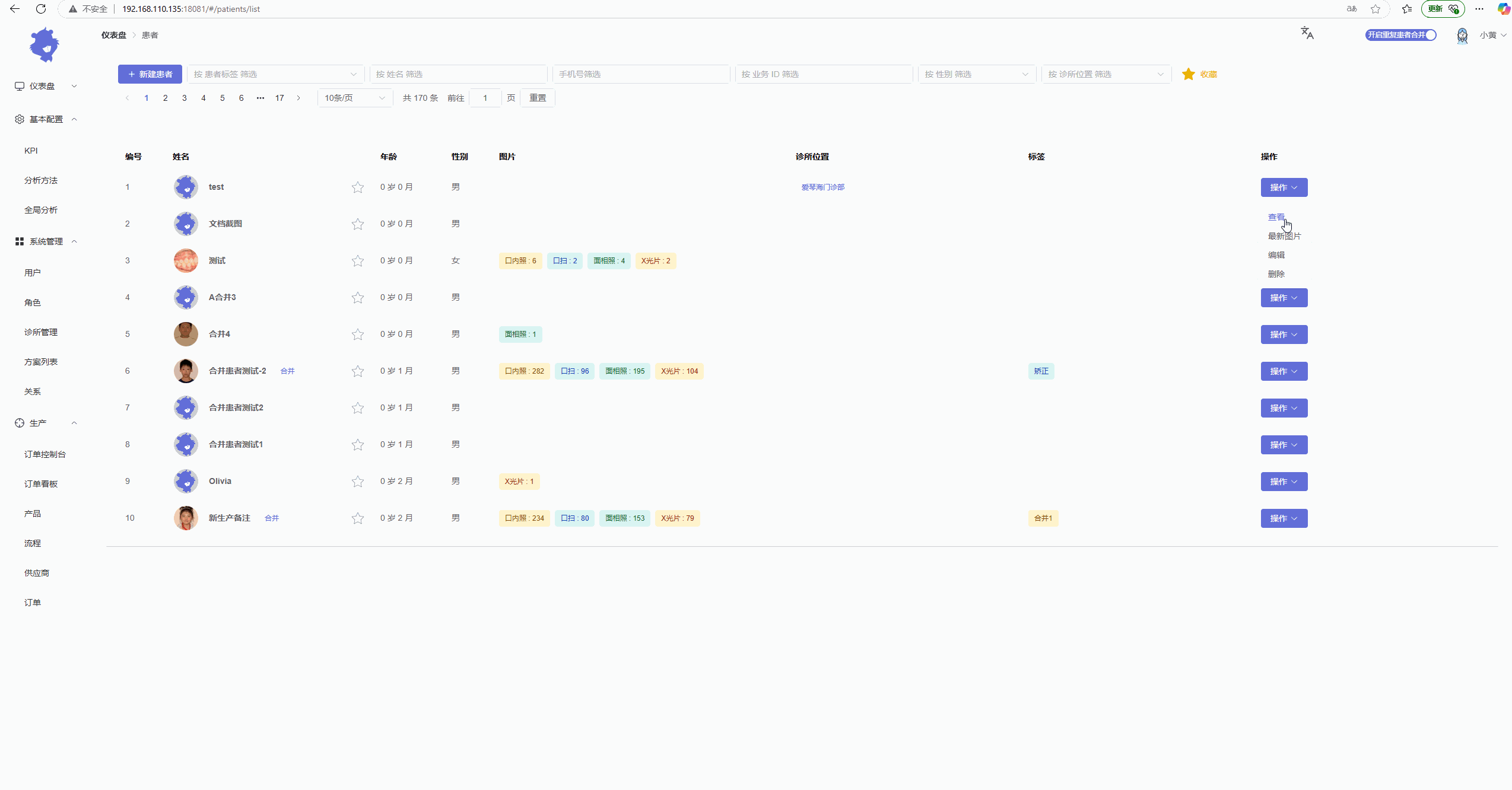Click the yellow 收藏 star filter

click(1199, 74)
